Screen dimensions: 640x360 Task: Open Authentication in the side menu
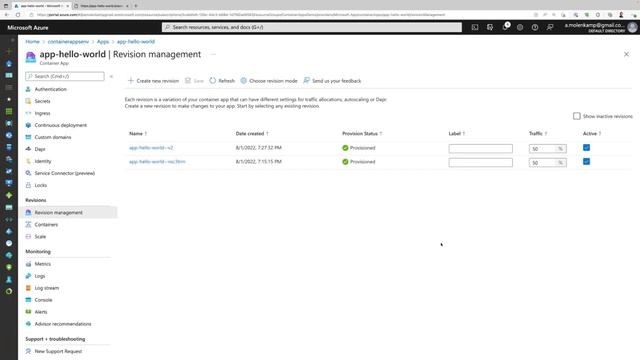tap(50, 89)
